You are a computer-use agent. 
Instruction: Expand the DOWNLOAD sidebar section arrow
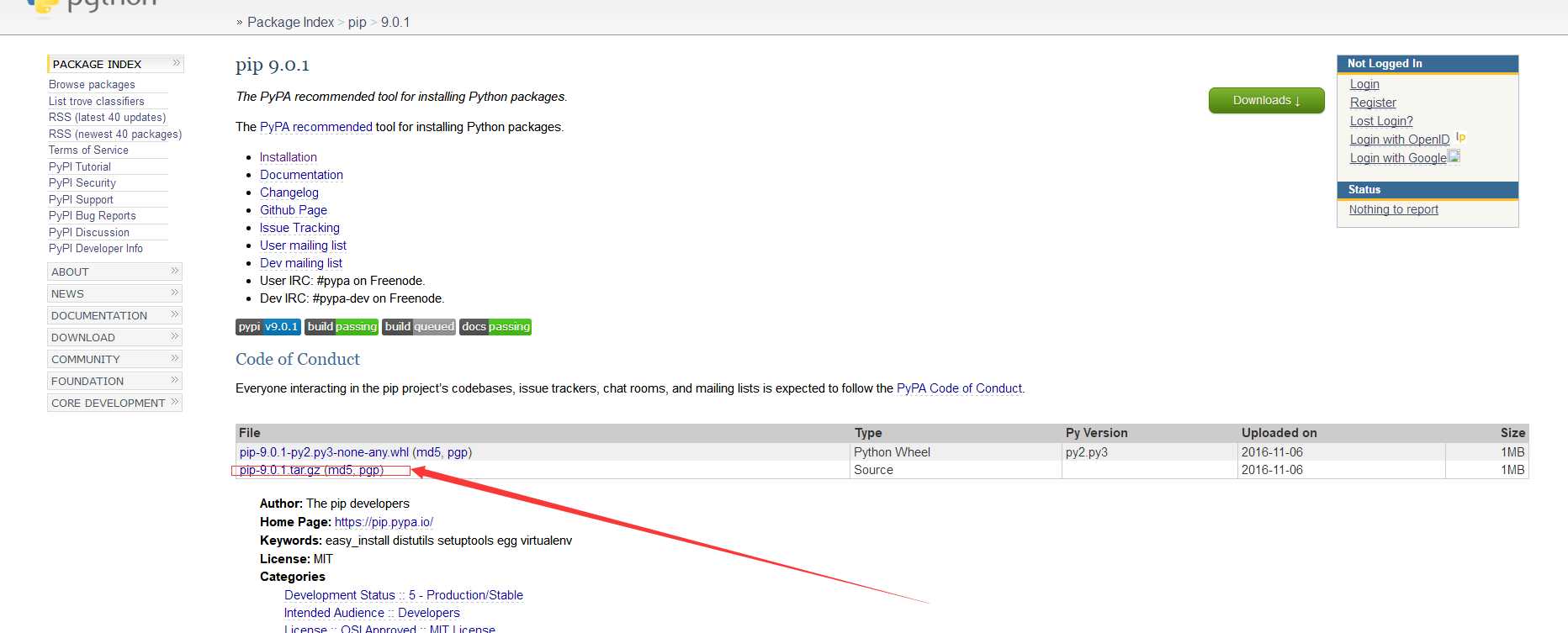click(175, 336)
